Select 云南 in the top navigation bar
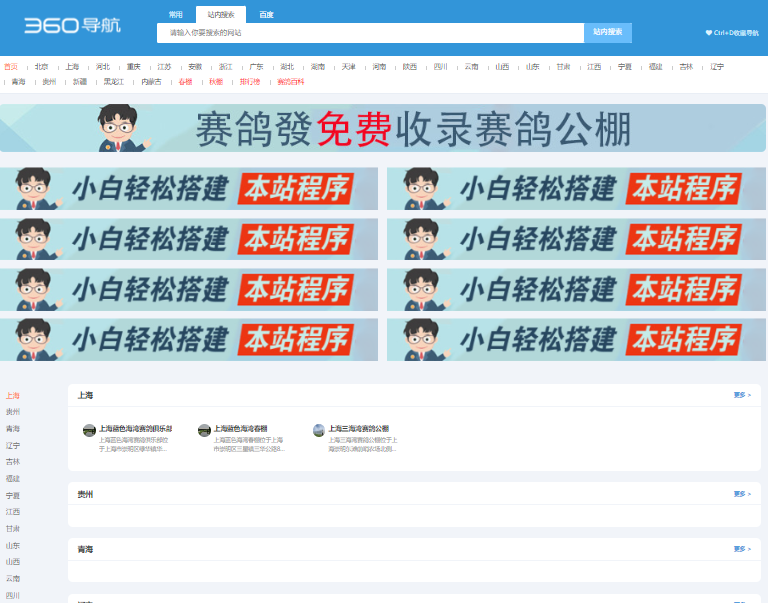Screen dimensions: 768x603 pos(472,67)
